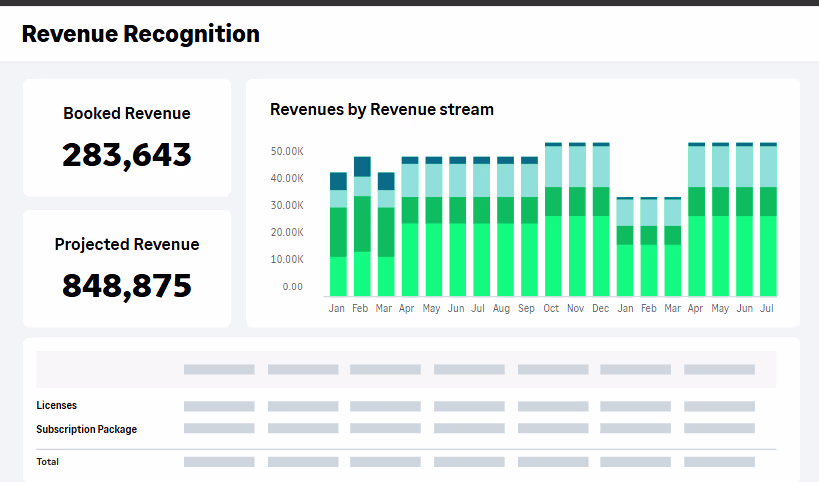Click the 0.00 y-axis label
Screen dimensions: 819x482
293,287
